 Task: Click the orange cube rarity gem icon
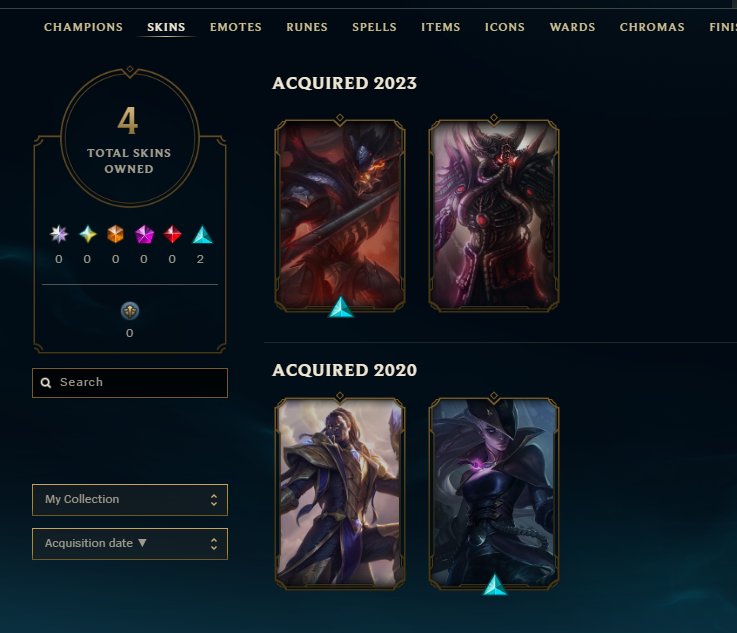point(116,234)
